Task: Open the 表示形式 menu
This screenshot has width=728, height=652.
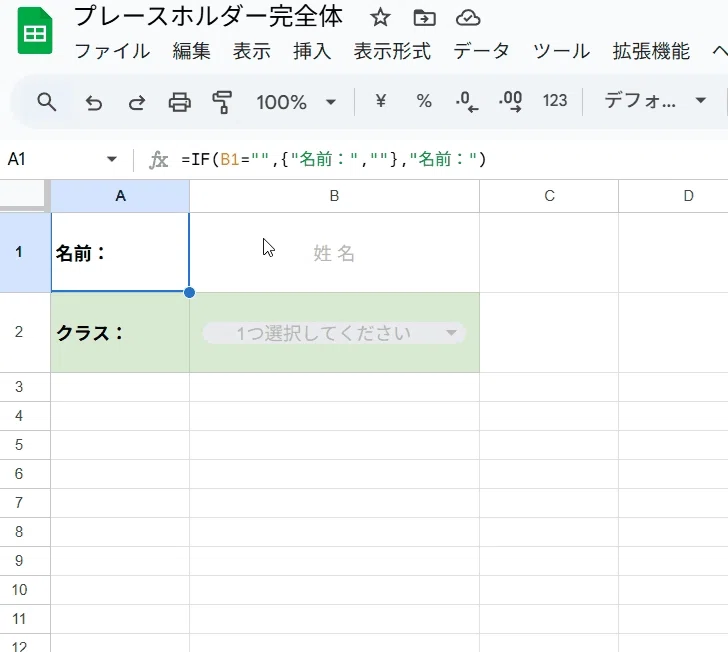Action: point(392,51)
